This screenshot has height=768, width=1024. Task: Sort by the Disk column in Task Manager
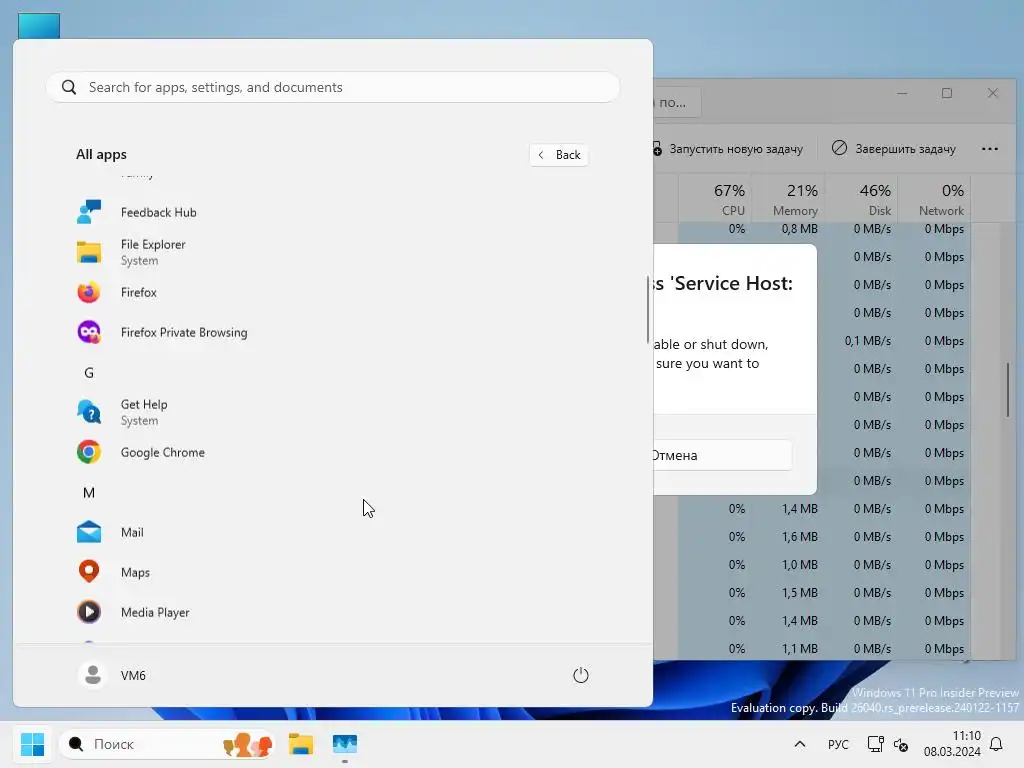click(861, 199)
